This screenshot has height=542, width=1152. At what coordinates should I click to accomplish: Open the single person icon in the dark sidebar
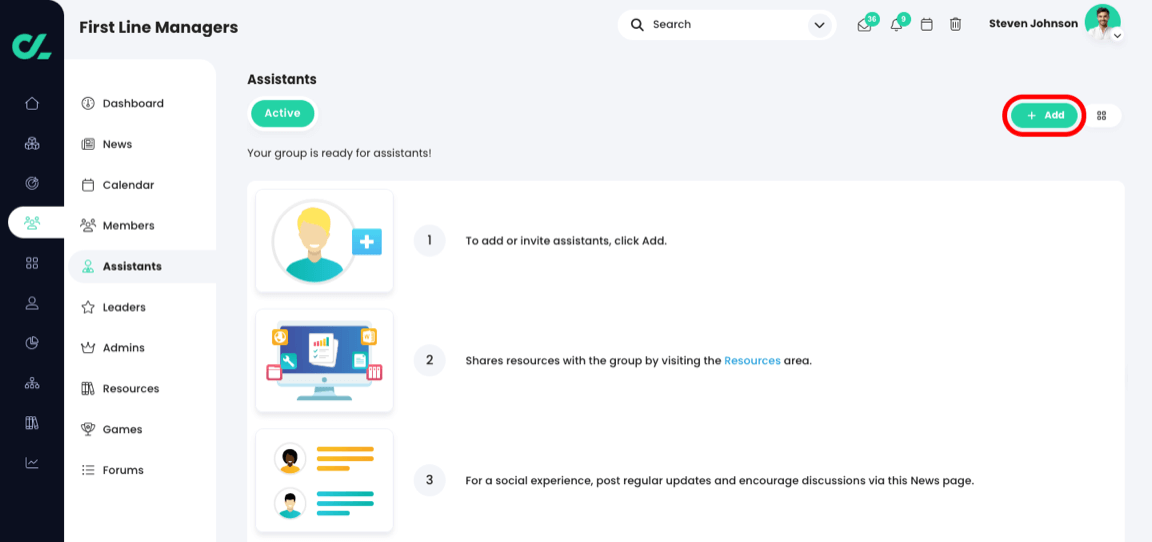click(32, 303)
